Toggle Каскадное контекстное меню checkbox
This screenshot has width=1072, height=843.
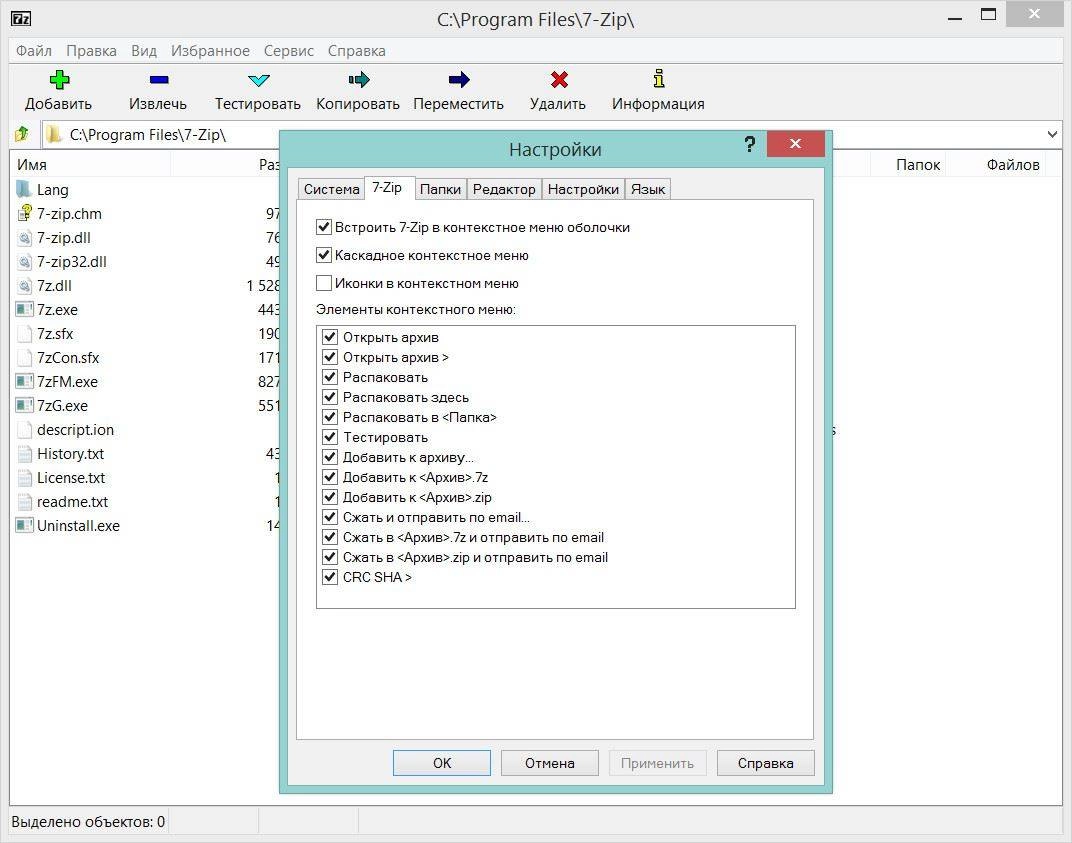point(324,255)
